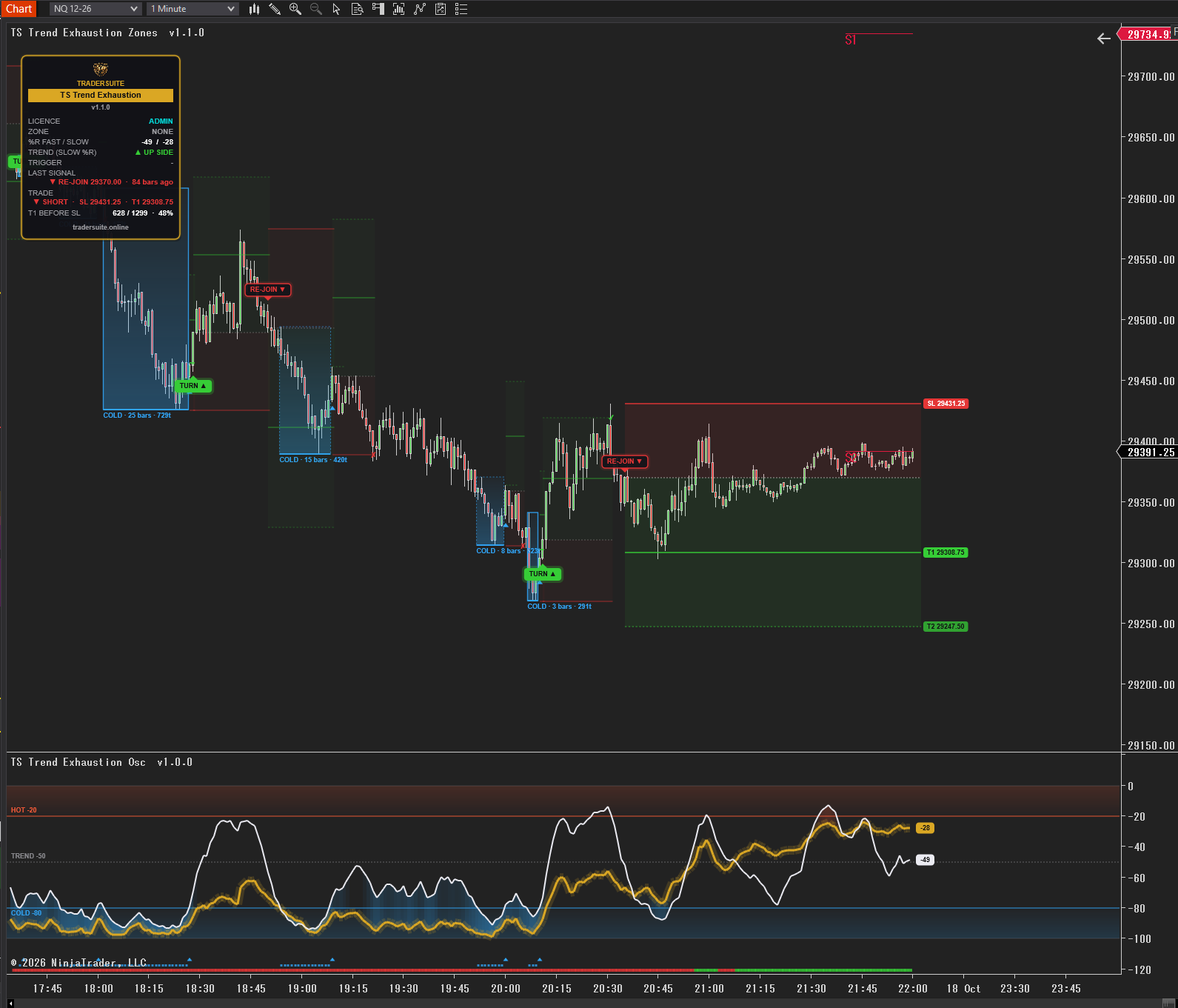Select the T1 29308.75 target tag
Image resolution: width=1178 pixels, height=1008 pixels.
coord(946,553)
